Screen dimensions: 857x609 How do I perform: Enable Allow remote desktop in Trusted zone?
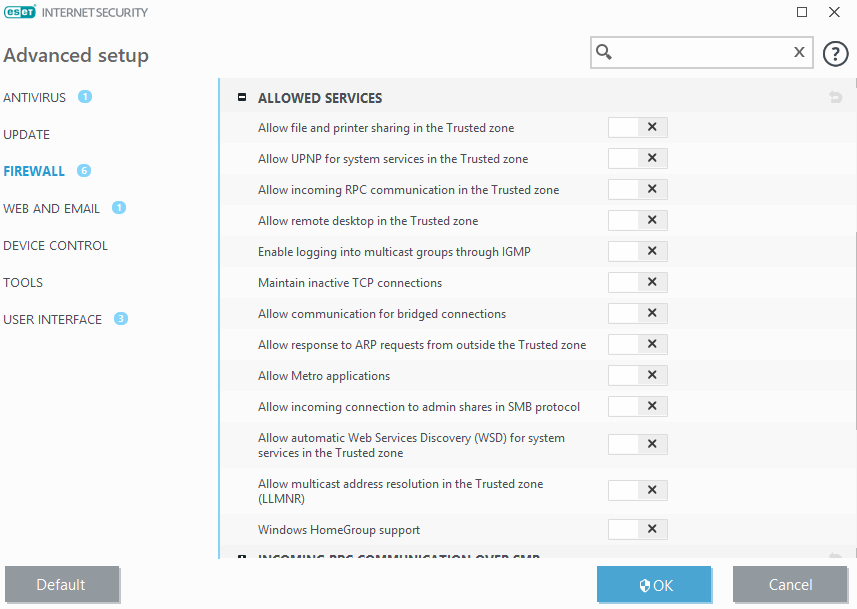coord(637,221)
